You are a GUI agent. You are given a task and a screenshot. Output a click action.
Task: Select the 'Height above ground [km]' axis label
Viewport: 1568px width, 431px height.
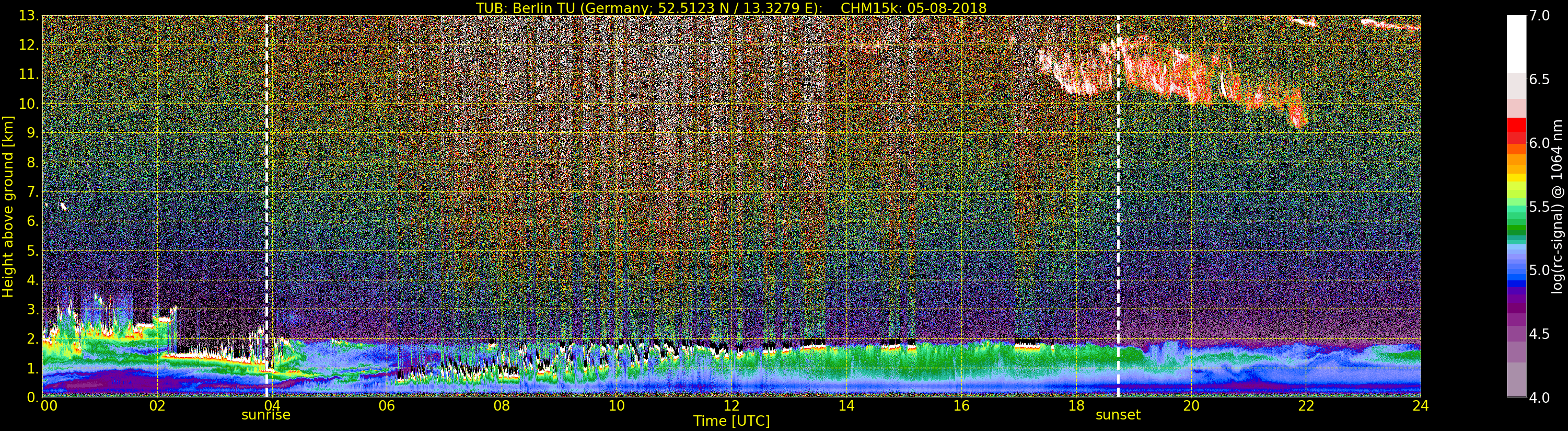coord(8,206)
